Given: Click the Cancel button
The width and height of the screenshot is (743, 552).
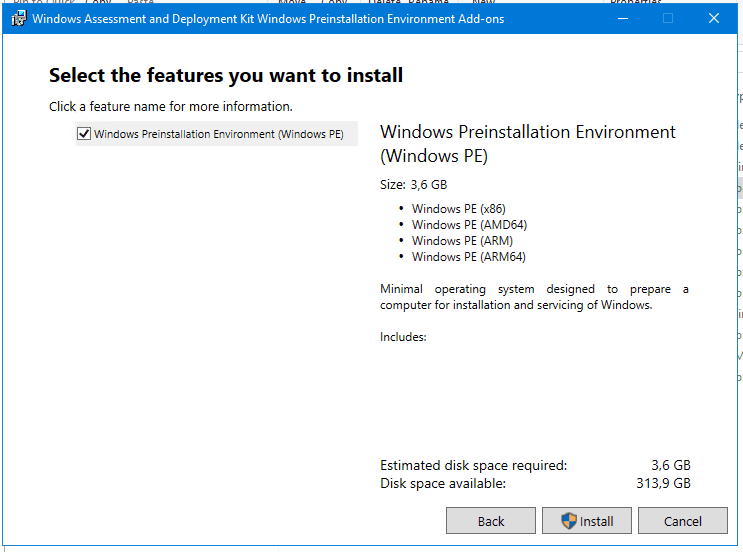Looking at the screenshot, I should [683, 521].
